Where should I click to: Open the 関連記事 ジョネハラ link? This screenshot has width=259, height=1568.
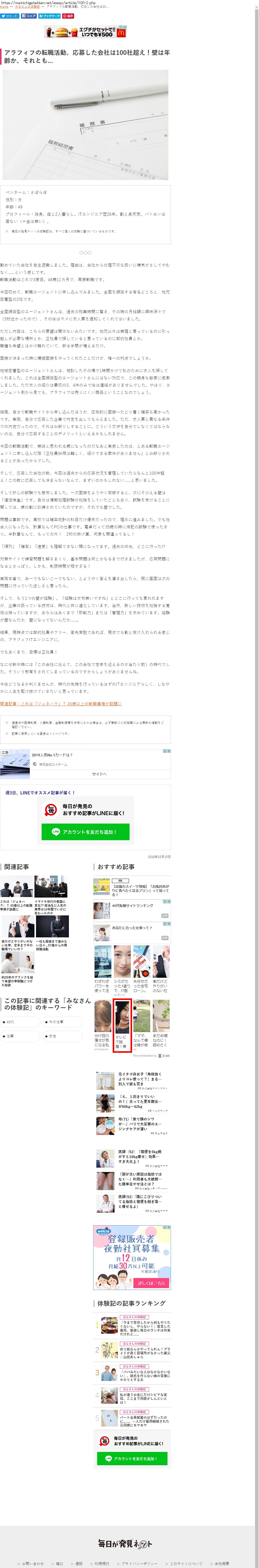pos(61,704)
